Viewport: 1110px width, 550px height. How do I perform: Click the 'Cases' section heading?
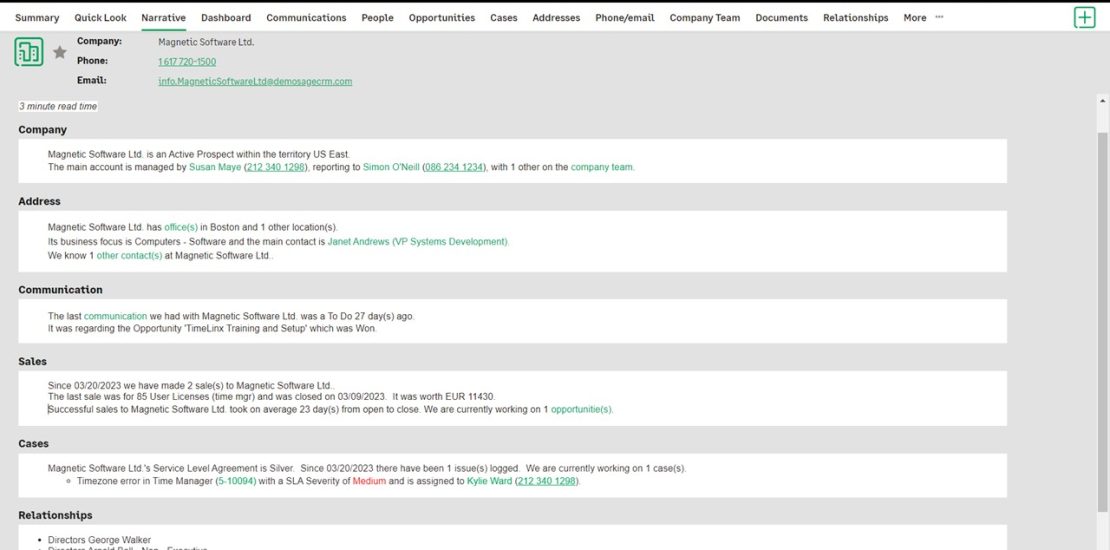(x=33, y=444)
